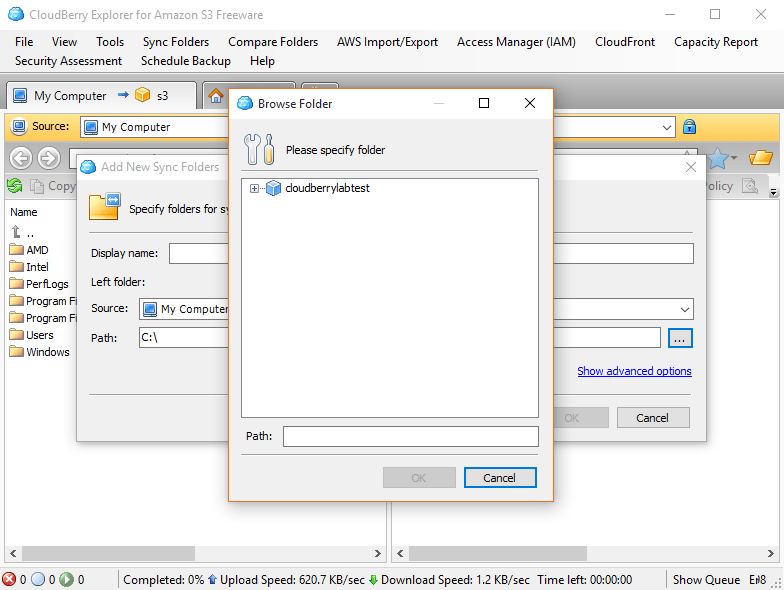Open the CloudFront menu
784x590 pixels.
(624, 42)
